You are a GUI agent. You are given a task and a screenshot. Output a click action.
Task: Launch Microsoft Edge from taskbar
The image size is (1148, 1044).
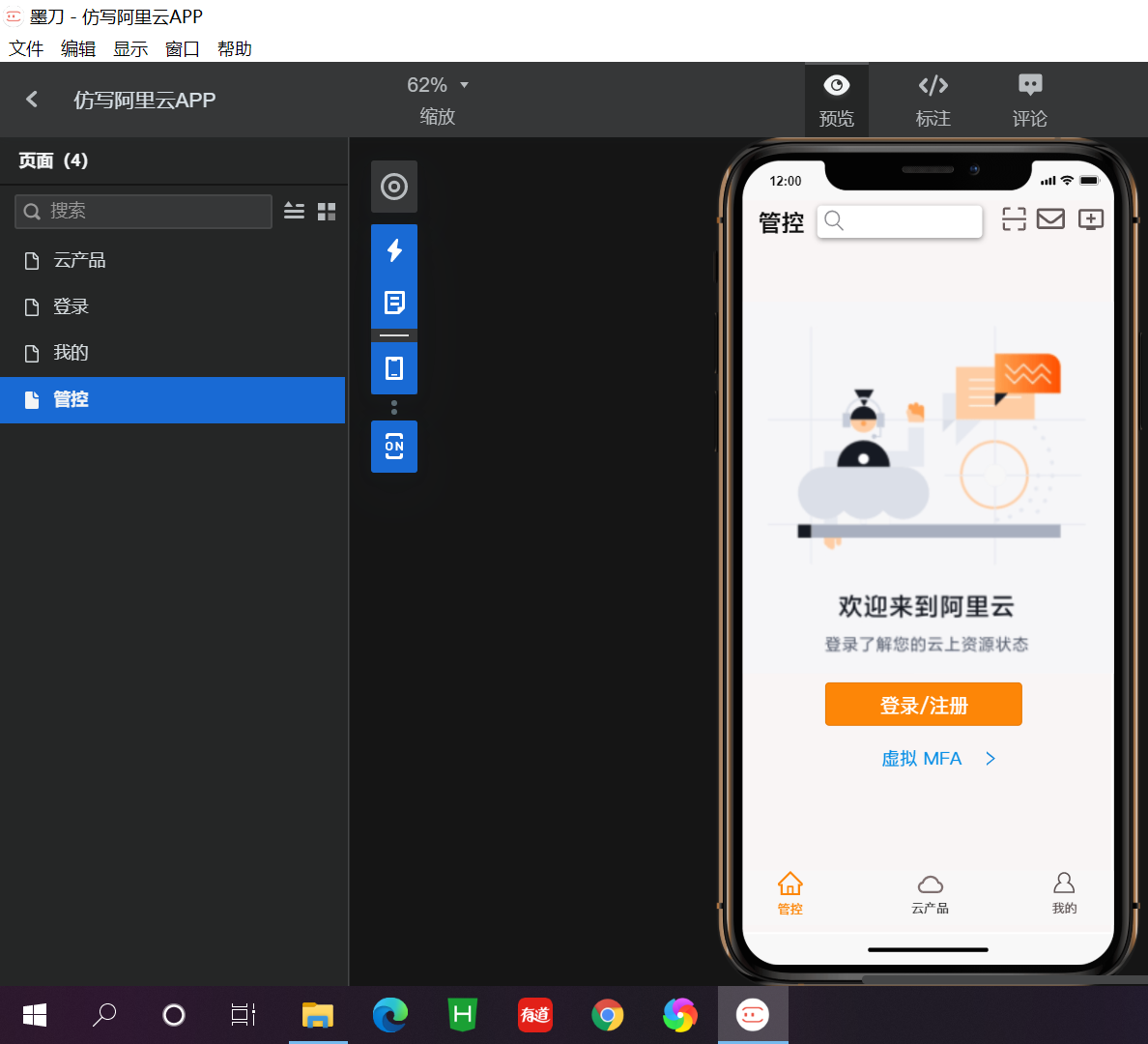(390, 1015)
